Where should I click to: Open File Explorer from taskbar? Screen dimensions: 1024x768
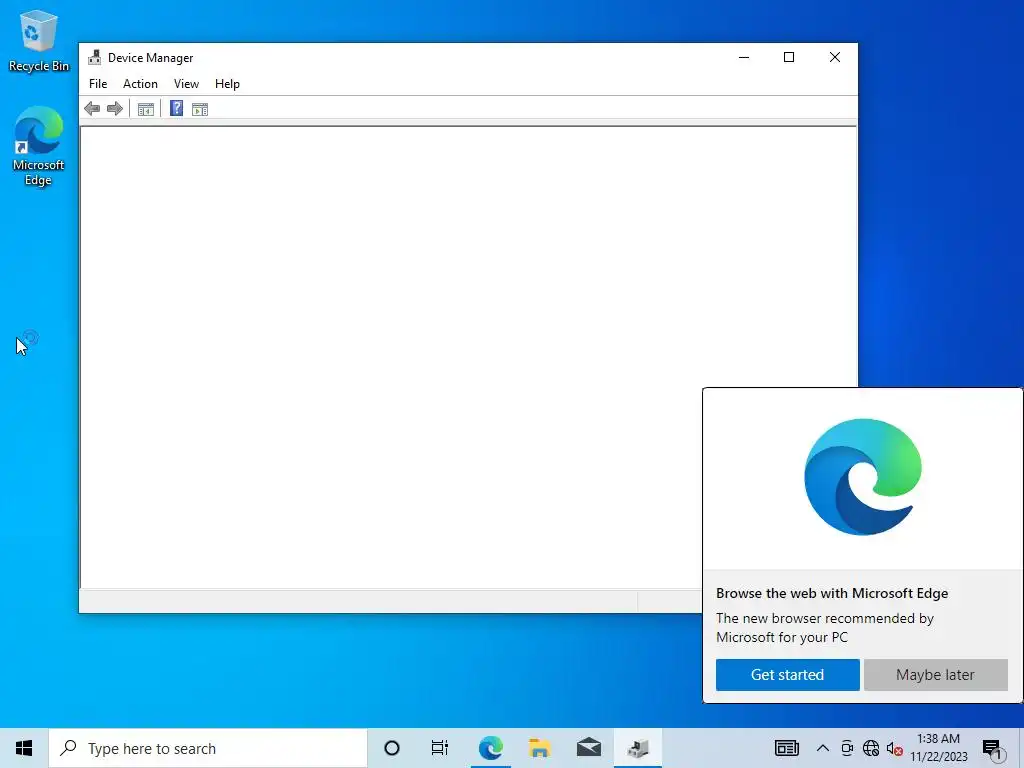tap(539, 748)
